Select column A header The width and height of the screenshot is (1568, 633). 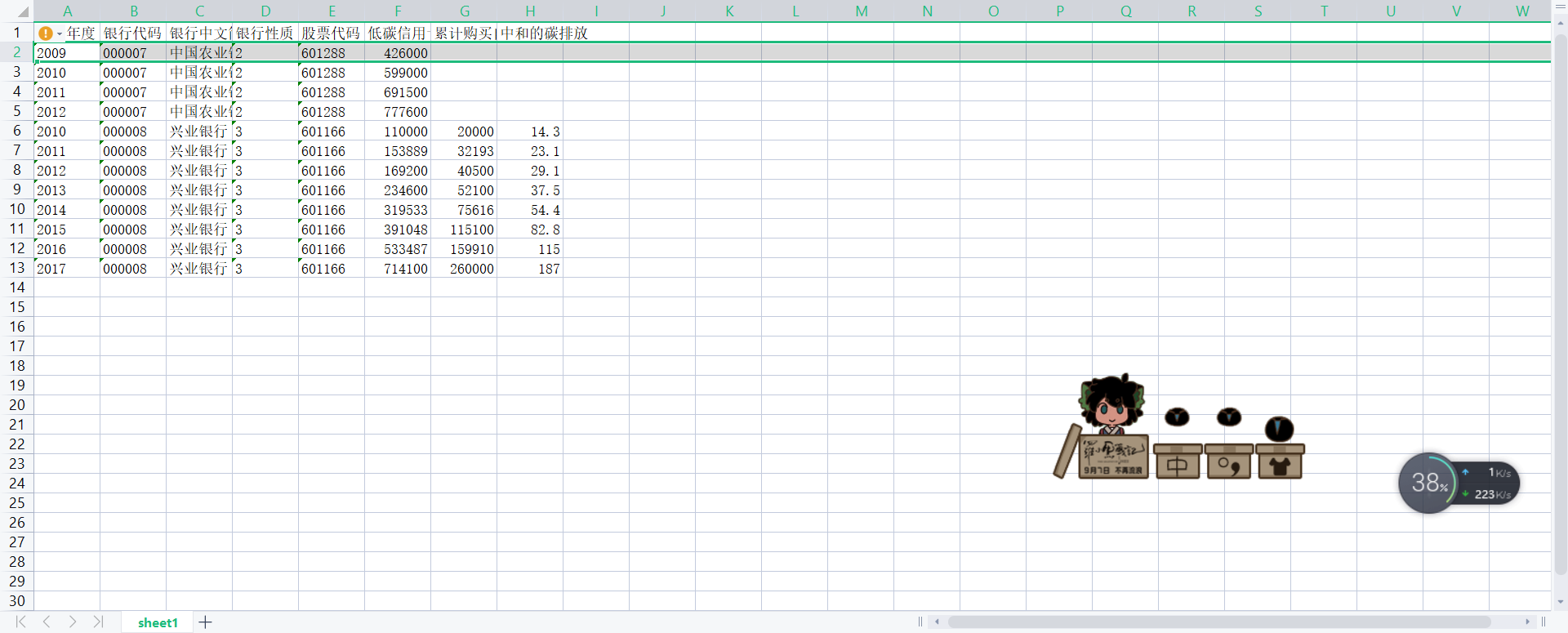pyautogui.click(x=67, y=11)
